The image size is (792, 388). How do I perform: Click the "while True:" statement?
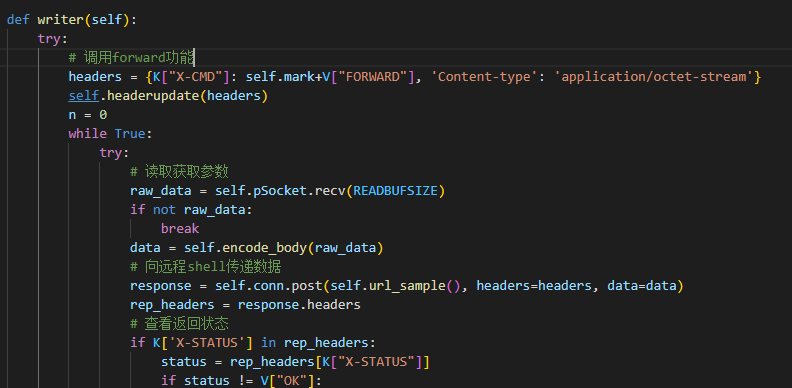111,134
